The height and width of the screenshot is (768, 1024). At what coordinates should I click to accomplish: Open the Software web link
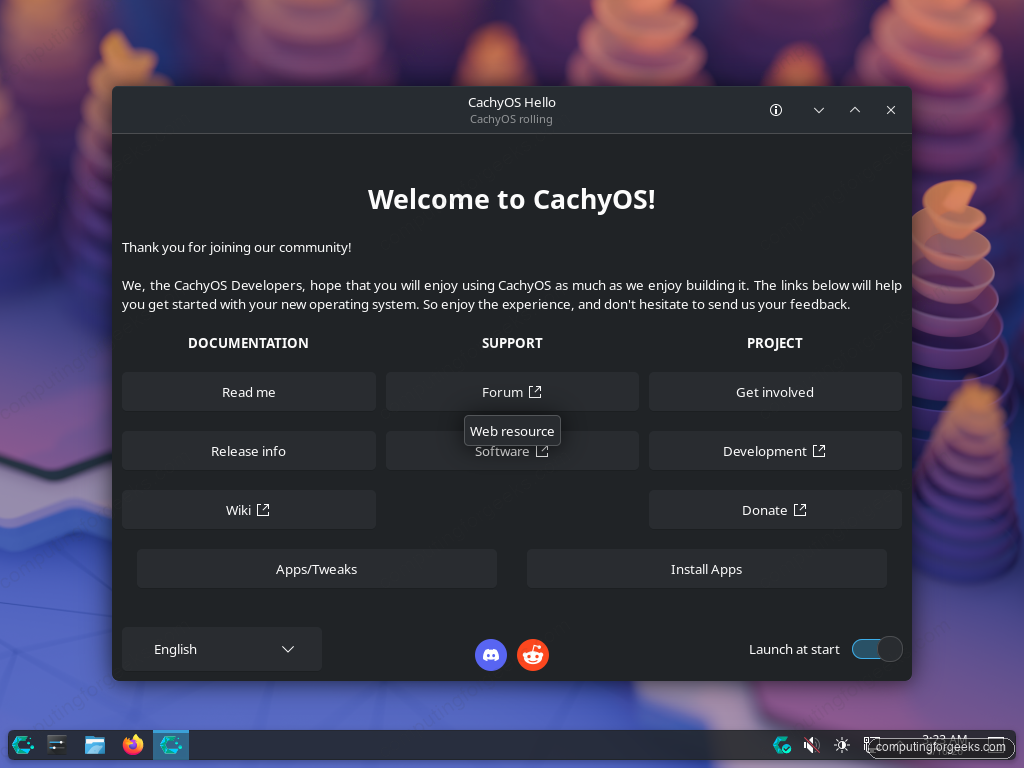(512, 452)
